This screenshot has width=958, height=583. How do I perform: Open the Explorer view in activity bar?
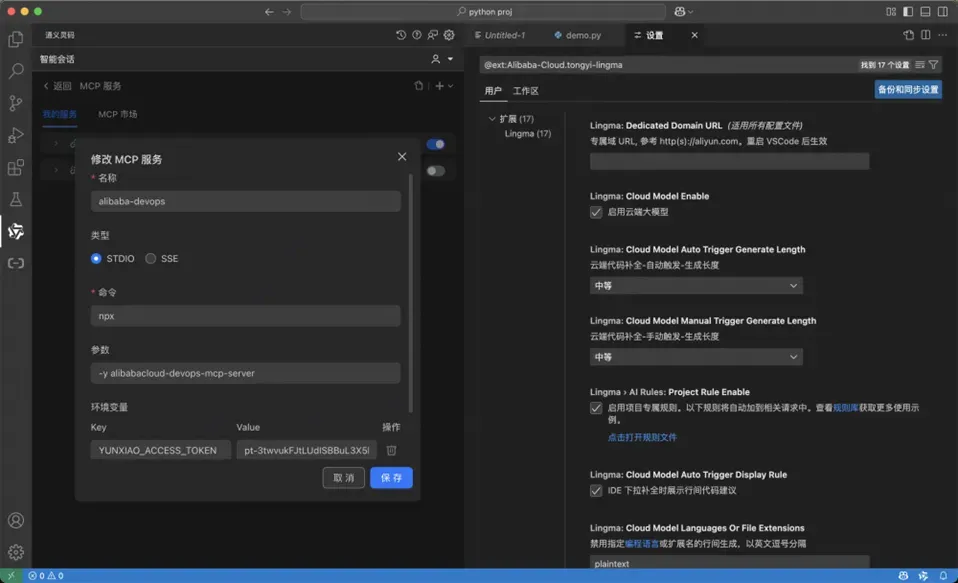pyautogui.click(x=16, y=39)
